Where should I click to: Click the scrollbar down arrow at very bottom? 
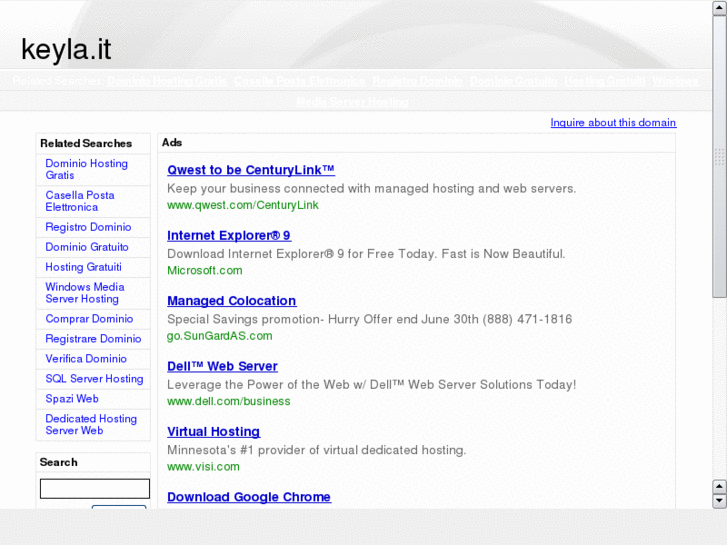point(719,501)
